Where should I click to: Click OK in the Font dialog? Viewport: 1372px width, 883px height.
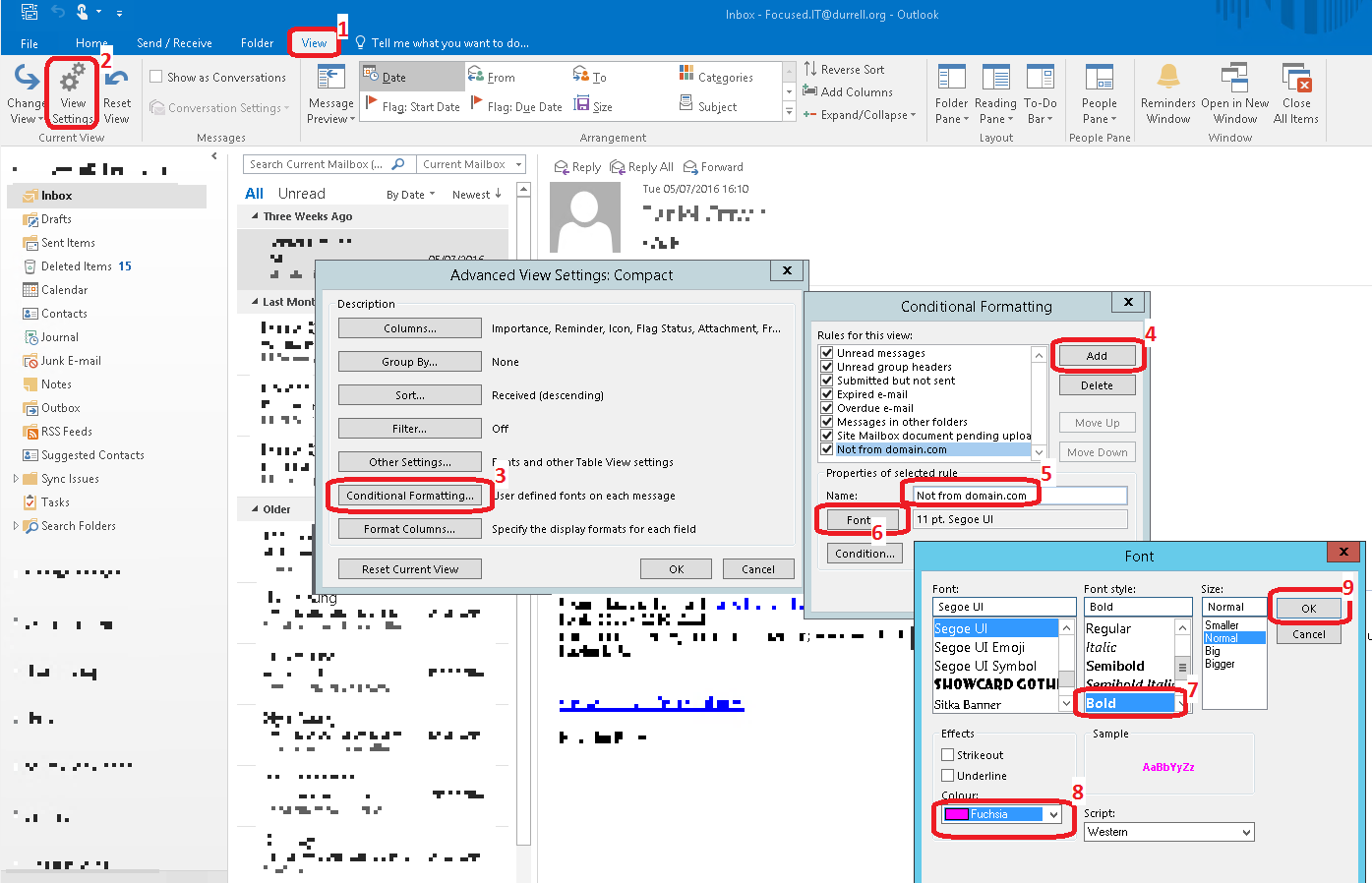[x=1308, y=609]
